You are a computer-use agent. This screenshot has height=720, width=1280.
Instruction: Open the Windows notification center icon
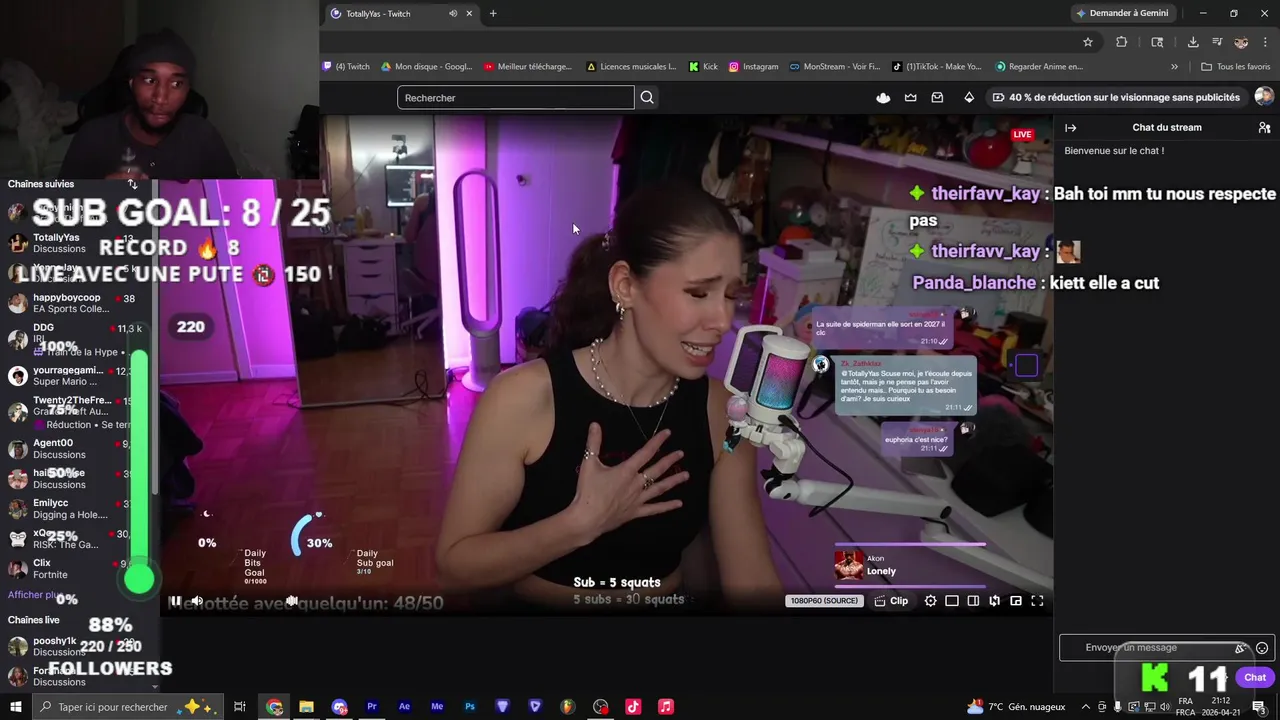coord(1259,707)
